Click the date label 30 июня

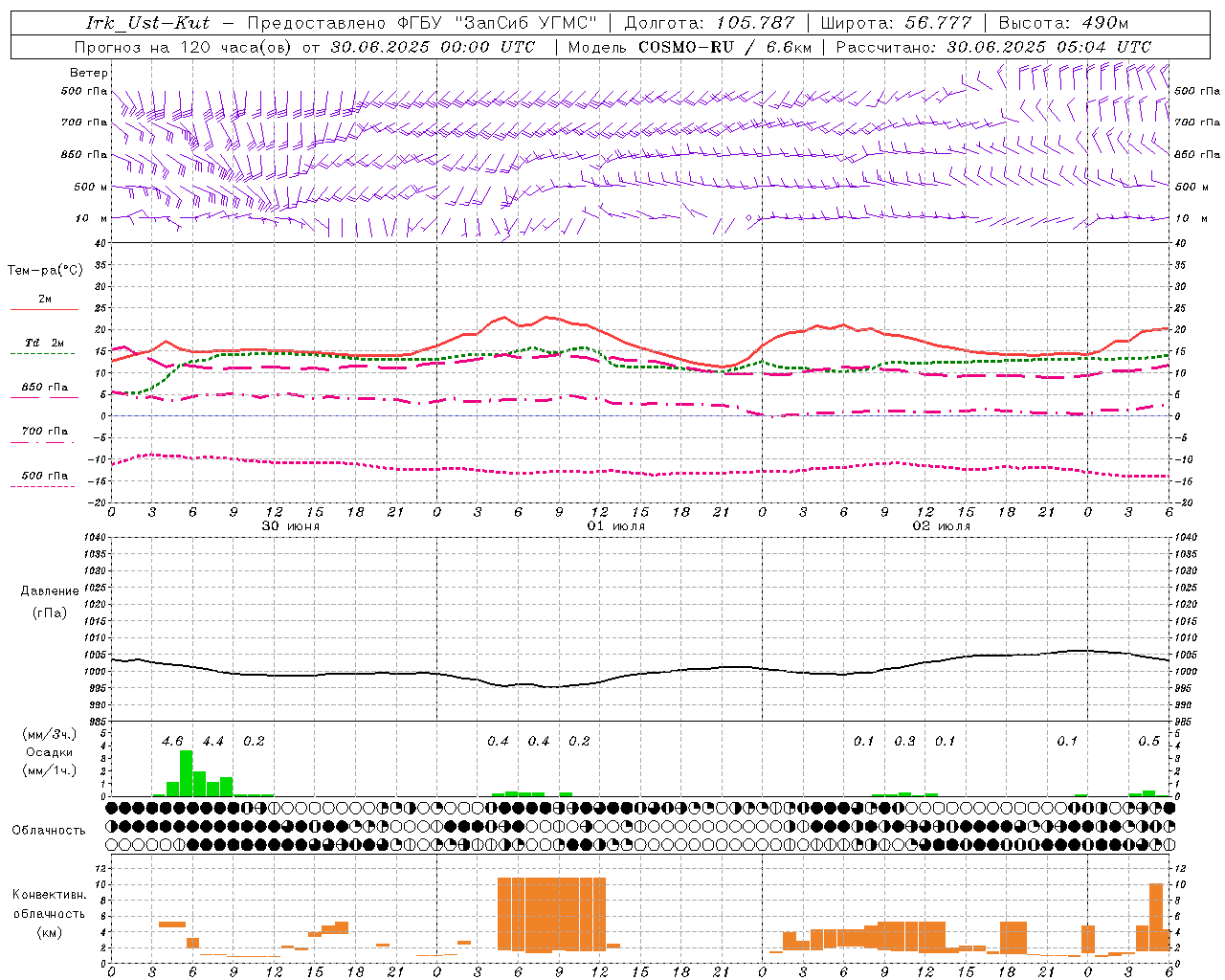[x=291, y=526]
